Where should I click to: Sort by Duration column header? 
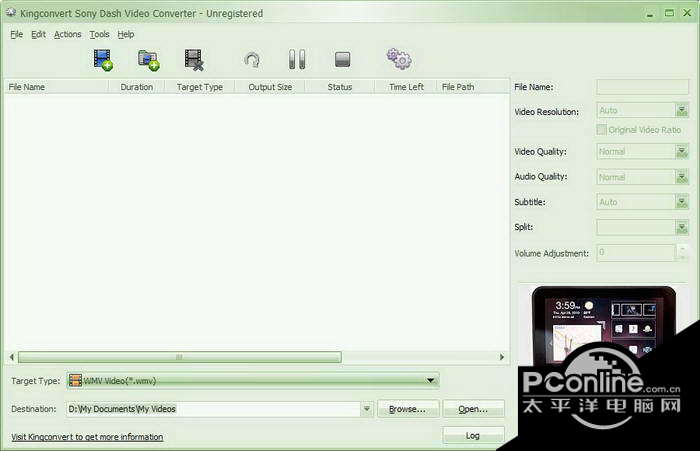pos(137,87)
